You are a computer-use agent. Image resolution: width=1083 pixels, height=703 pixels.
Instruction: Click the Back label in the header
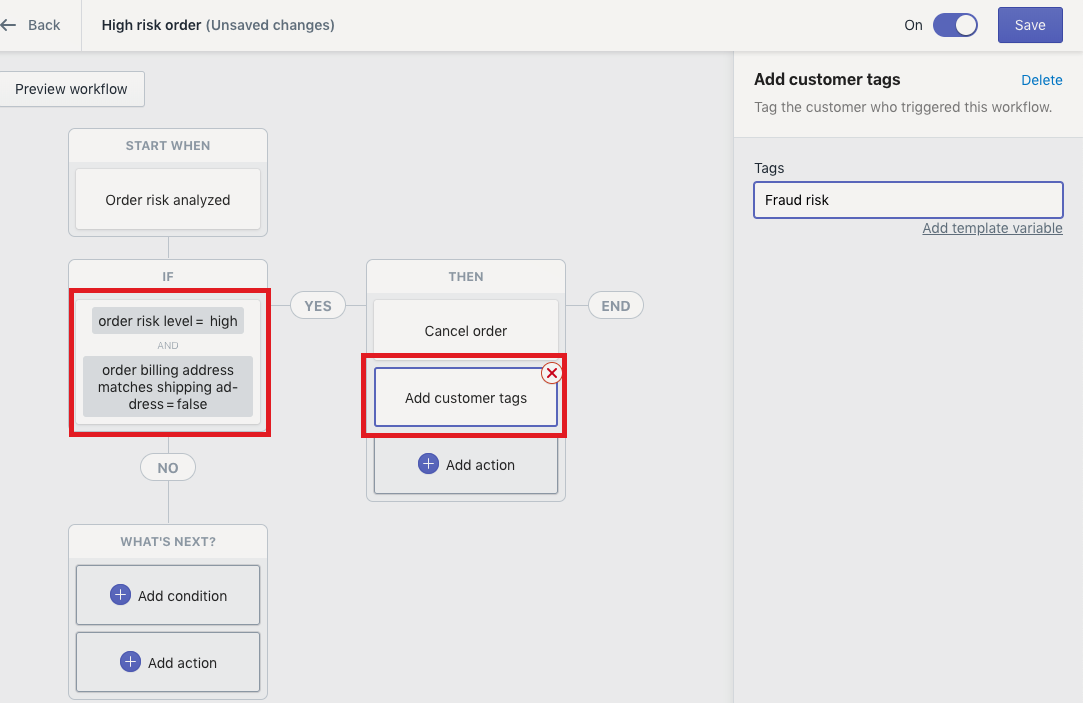tap(44, 25)
